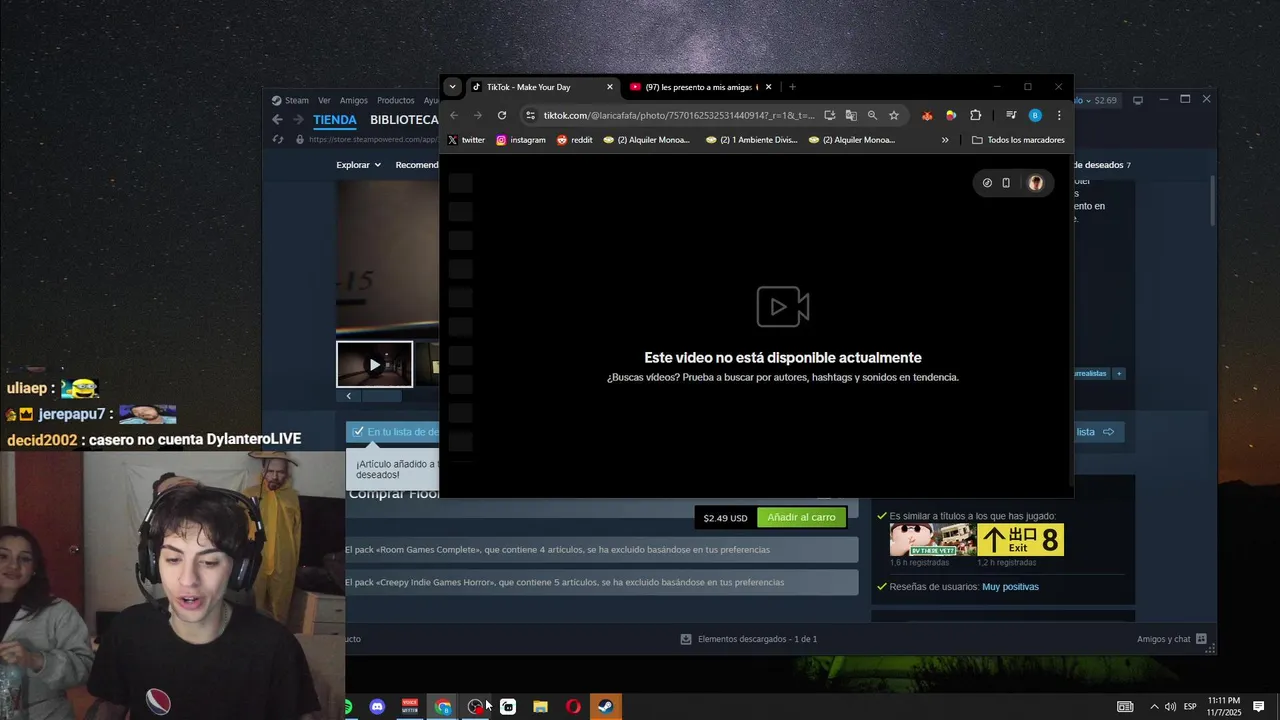Click the plus tag button beside 'surrealistas'
Screen dimensions: 1280x720
coord(1119,373)
